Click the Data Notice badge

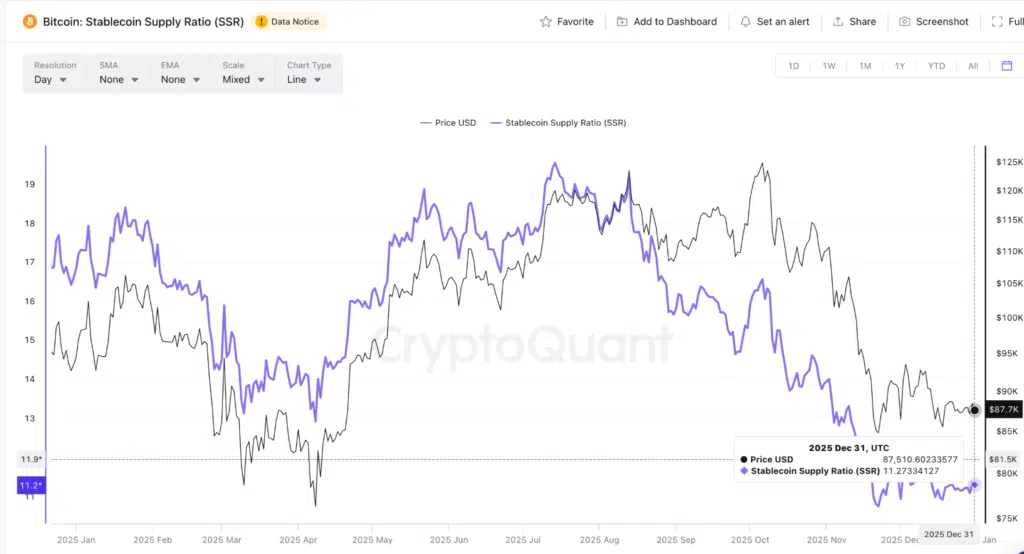pos(290,21)
